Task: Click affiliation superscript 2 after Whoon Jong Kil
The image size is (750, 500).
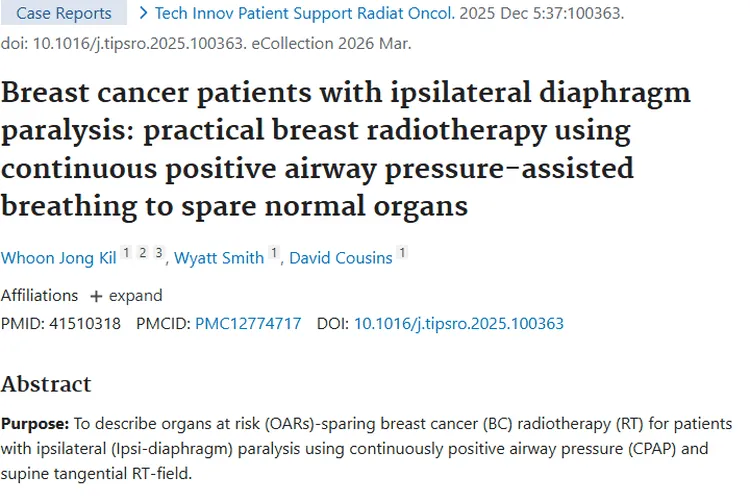Action: pos(142,254)
